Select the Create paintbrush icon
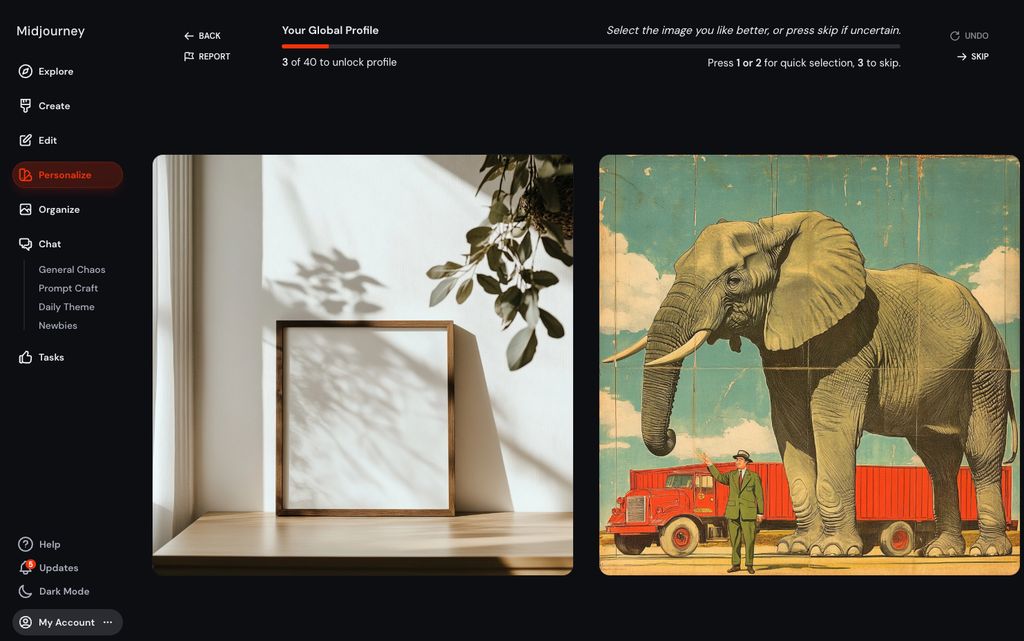The image size is (1024, 641). pos(25,106)
